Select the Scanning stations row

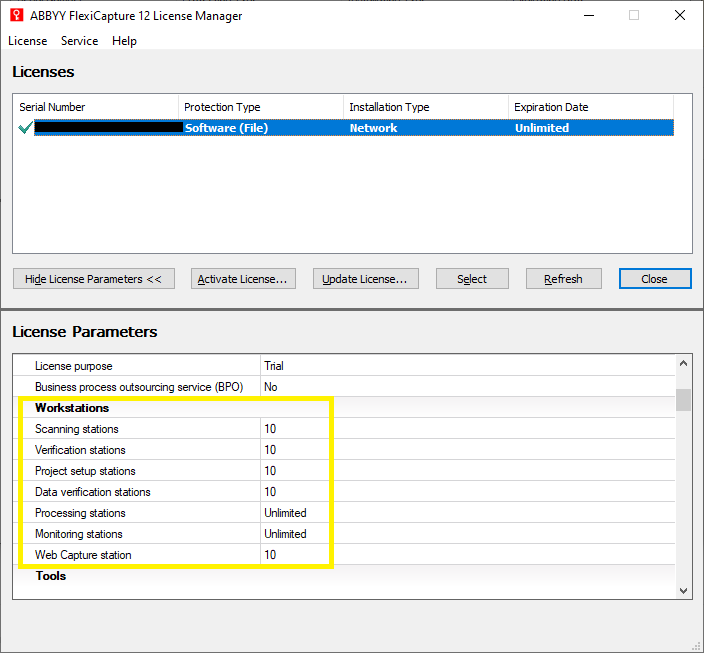[344, 429]
